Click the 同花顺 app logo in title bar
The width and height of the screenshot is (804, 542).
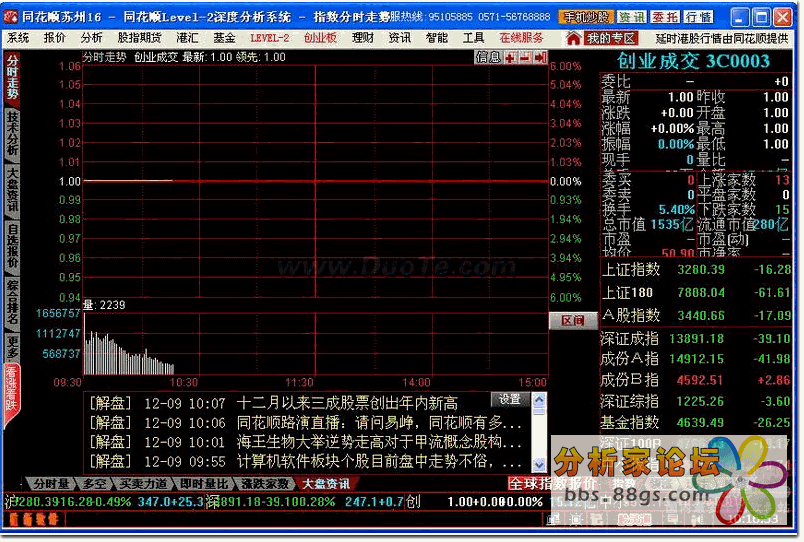pos(11,17)
